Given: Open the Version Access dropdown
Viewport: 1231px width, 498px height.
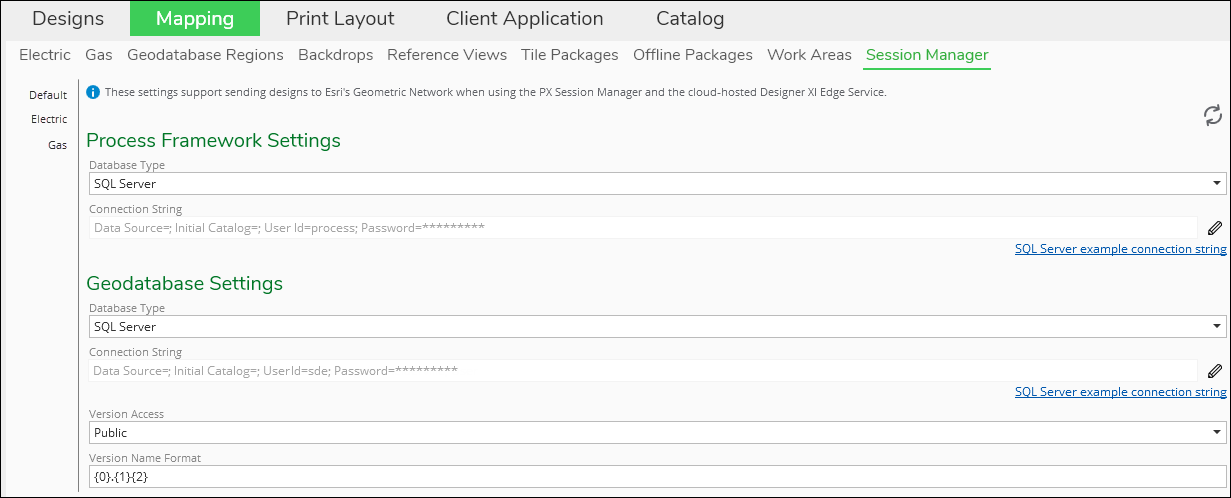Looking at the screenshot, I should [x=657, y=433].
